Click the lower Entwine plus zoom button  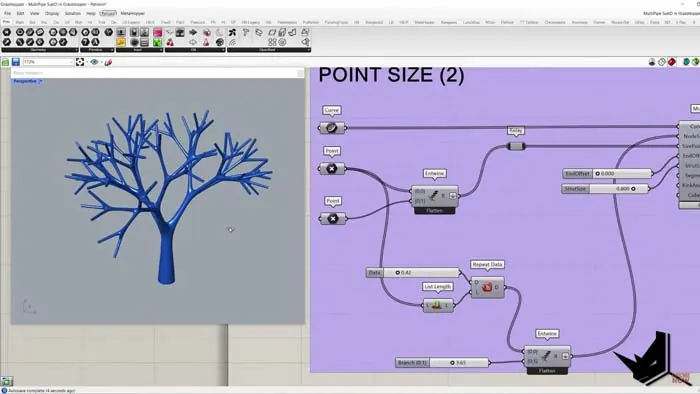(566, 356)
